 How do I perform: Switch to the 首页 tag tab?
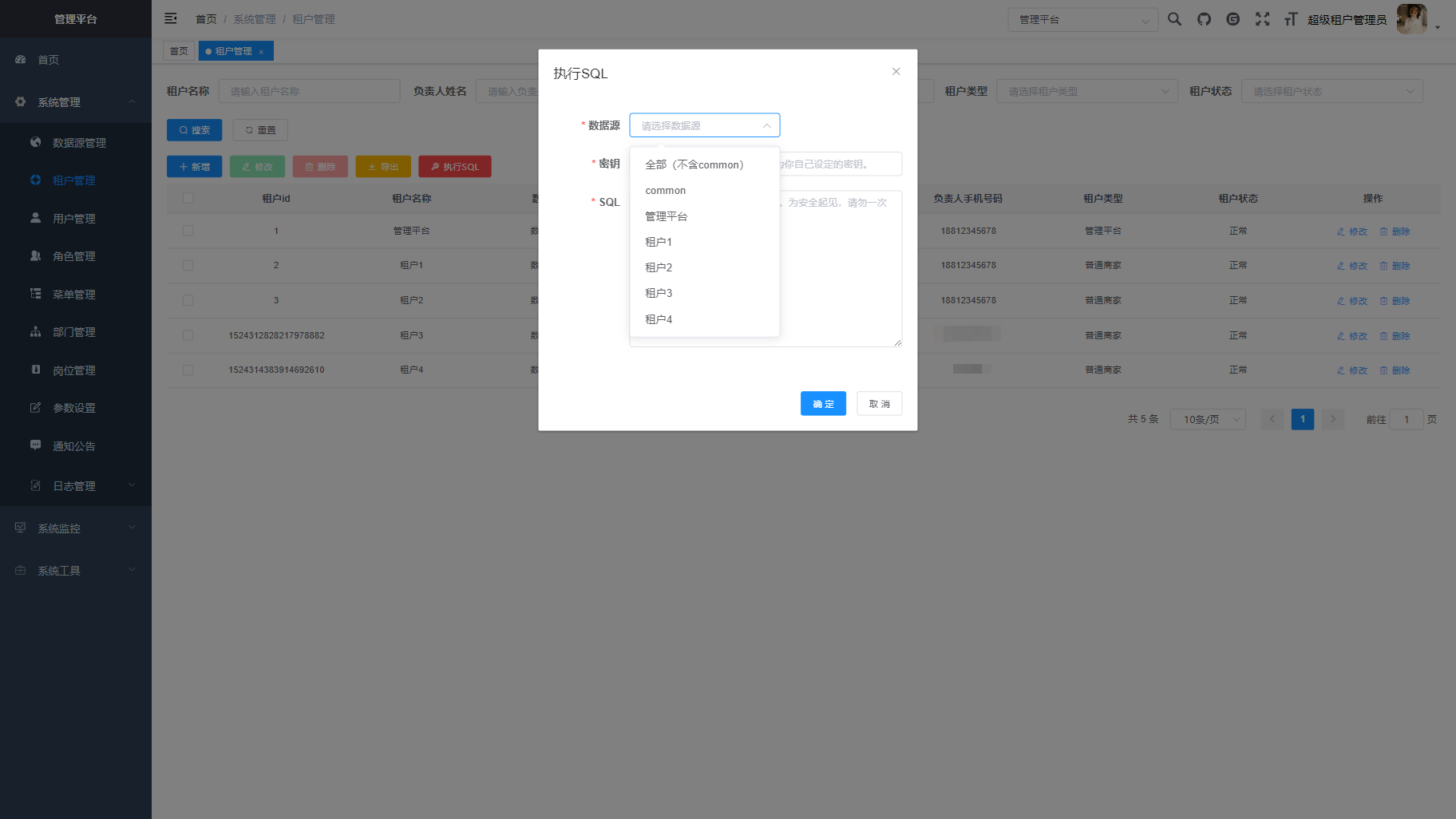[x=179, y=50]
